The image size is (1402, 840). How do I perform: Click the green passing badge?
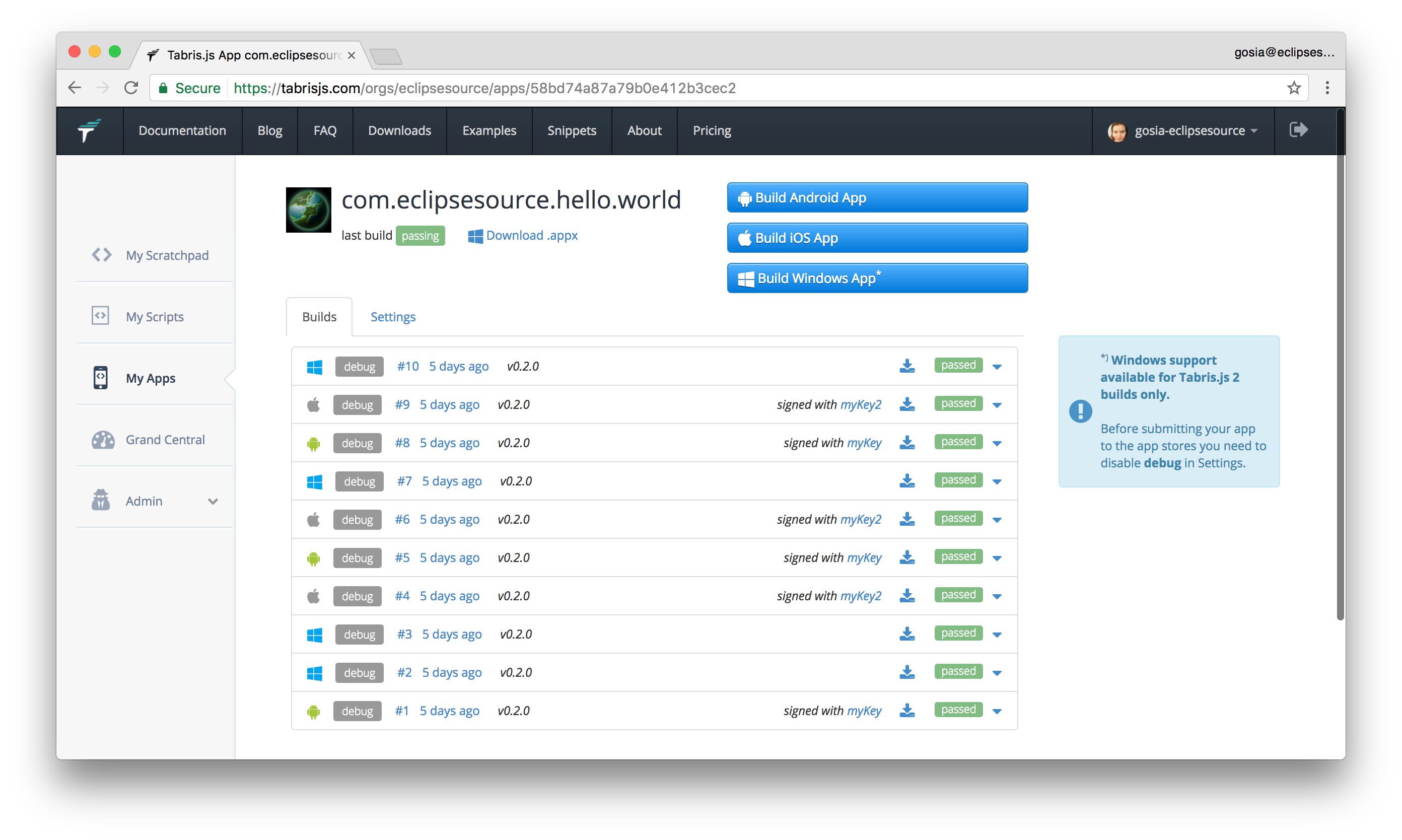coord(420,236)
